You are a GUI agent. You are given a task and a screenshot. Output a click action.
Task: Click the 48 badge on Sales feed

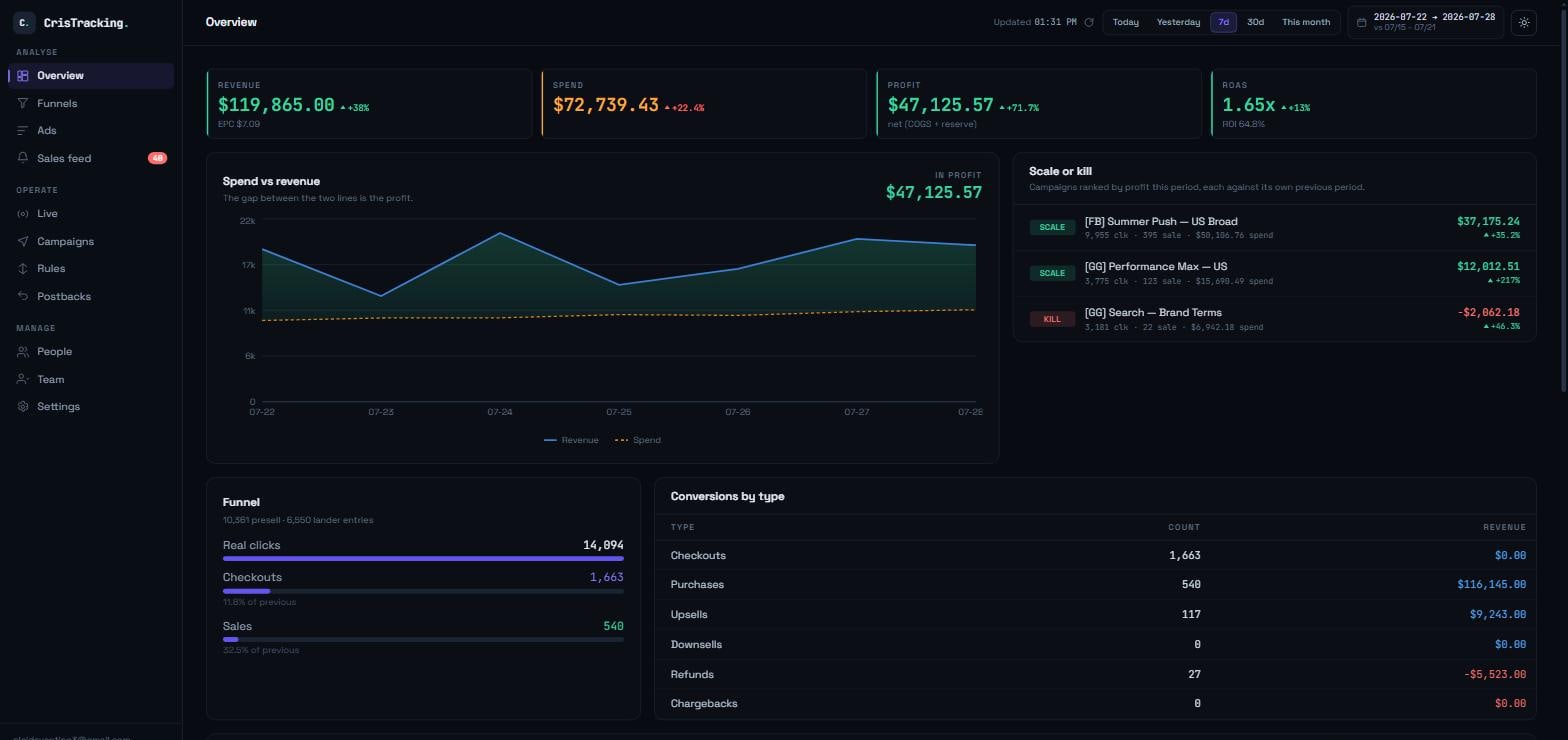(157, 158)
